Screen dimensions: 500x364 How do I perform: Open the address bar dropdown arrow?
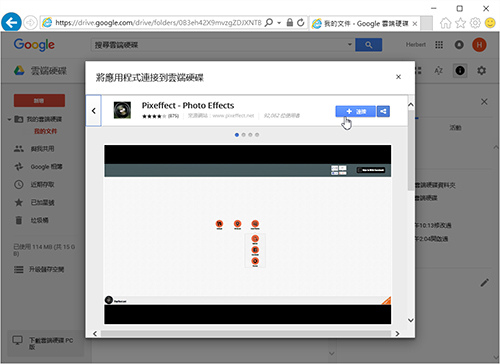coord(279,23)
